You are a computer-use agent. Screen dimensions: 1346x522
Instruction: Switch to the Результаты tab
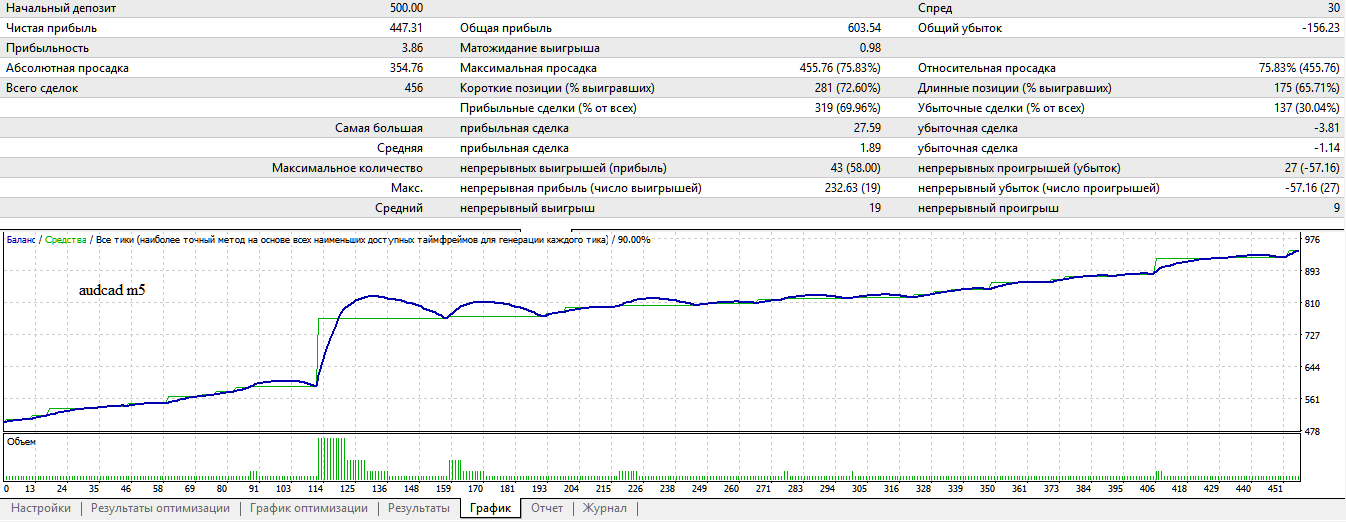point(418,509)
